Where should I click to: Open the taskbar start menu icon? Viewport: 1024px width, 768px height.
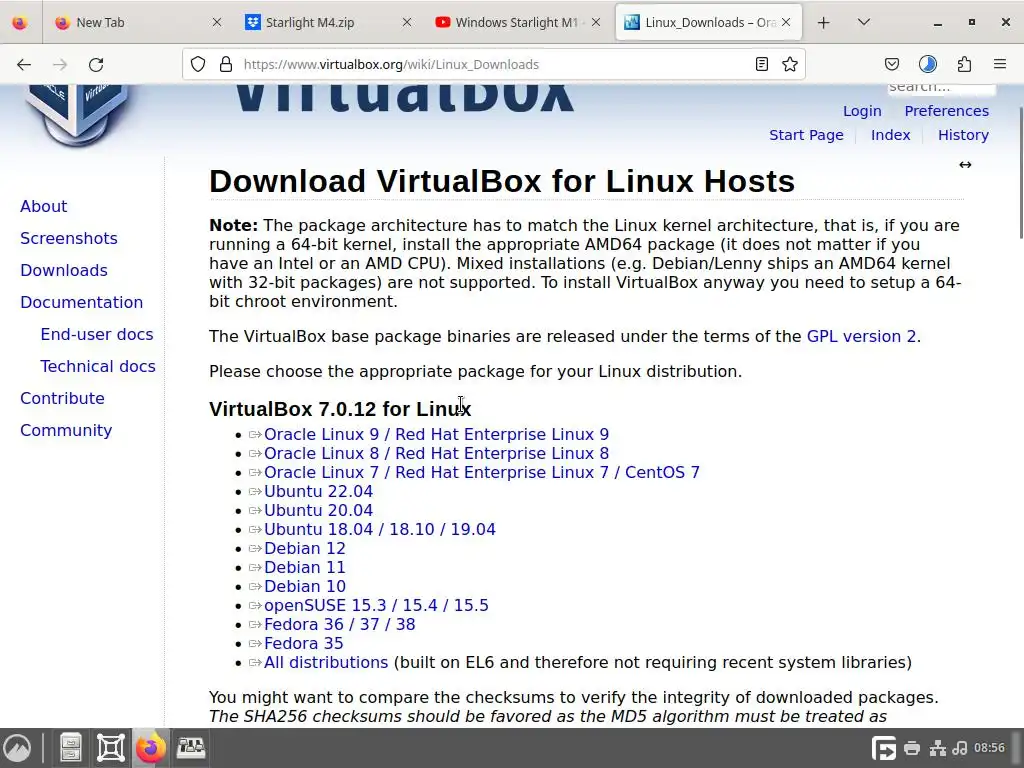click(x=17, y=748)
